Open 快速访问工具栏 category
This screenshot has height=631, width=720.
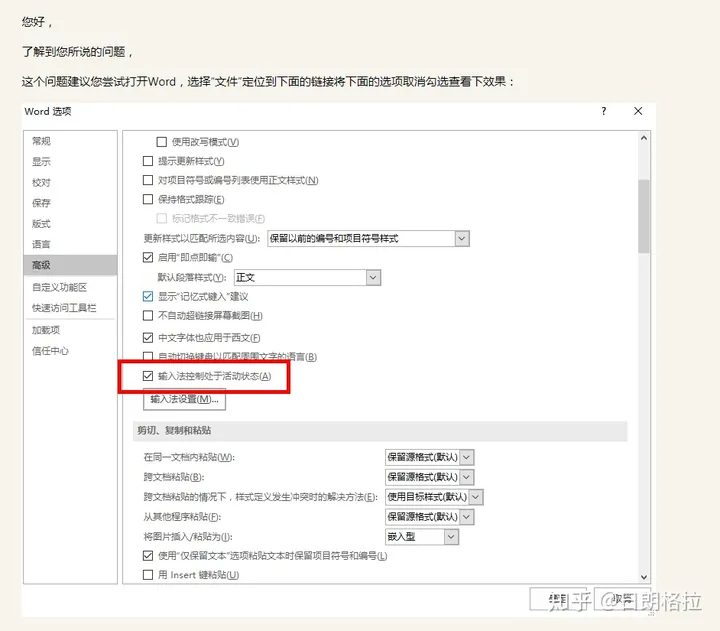pyautogui.click(x=71, y=308)
